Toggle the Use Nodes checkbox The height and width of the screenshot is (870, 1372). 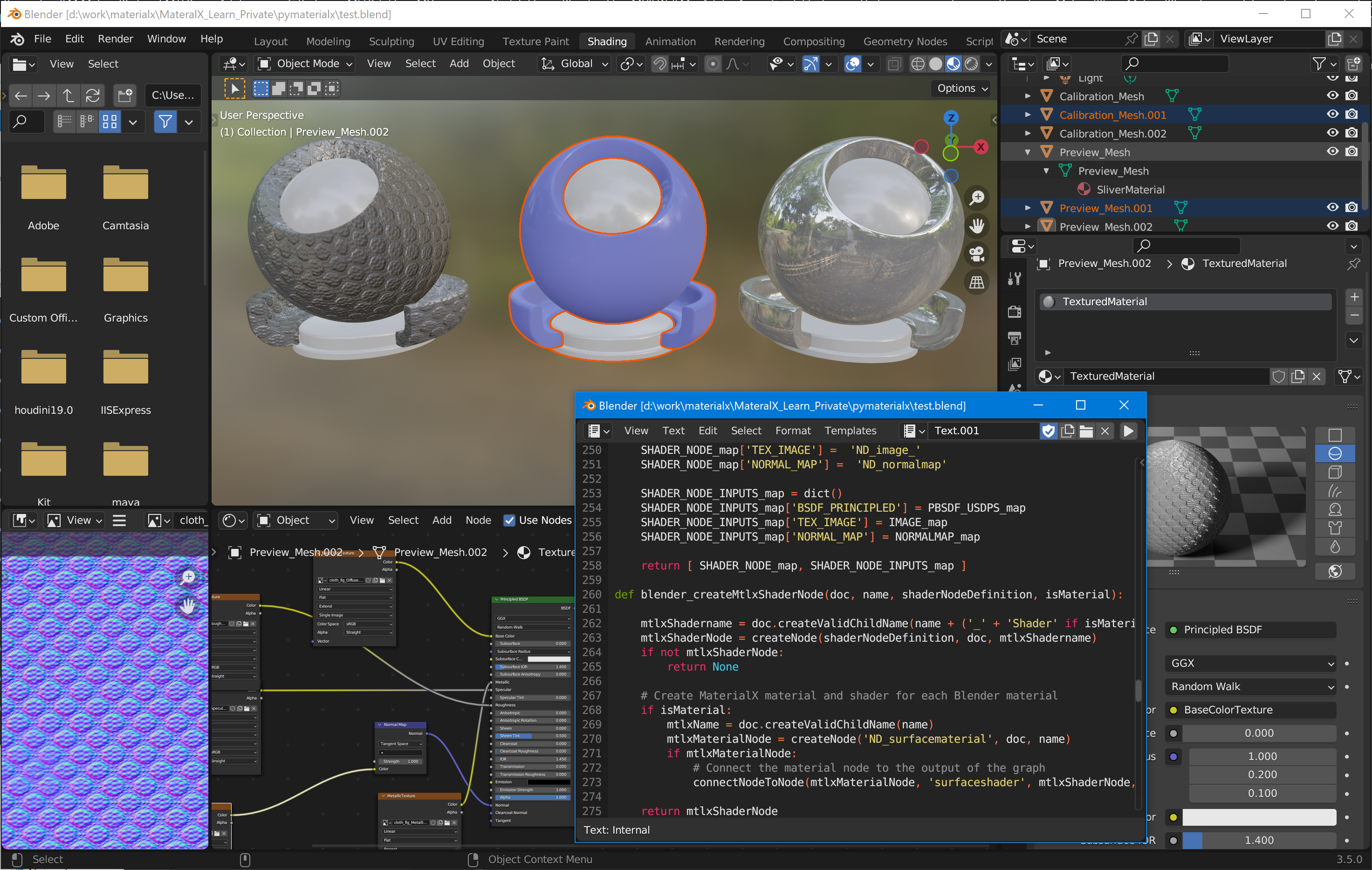[509, 520]
